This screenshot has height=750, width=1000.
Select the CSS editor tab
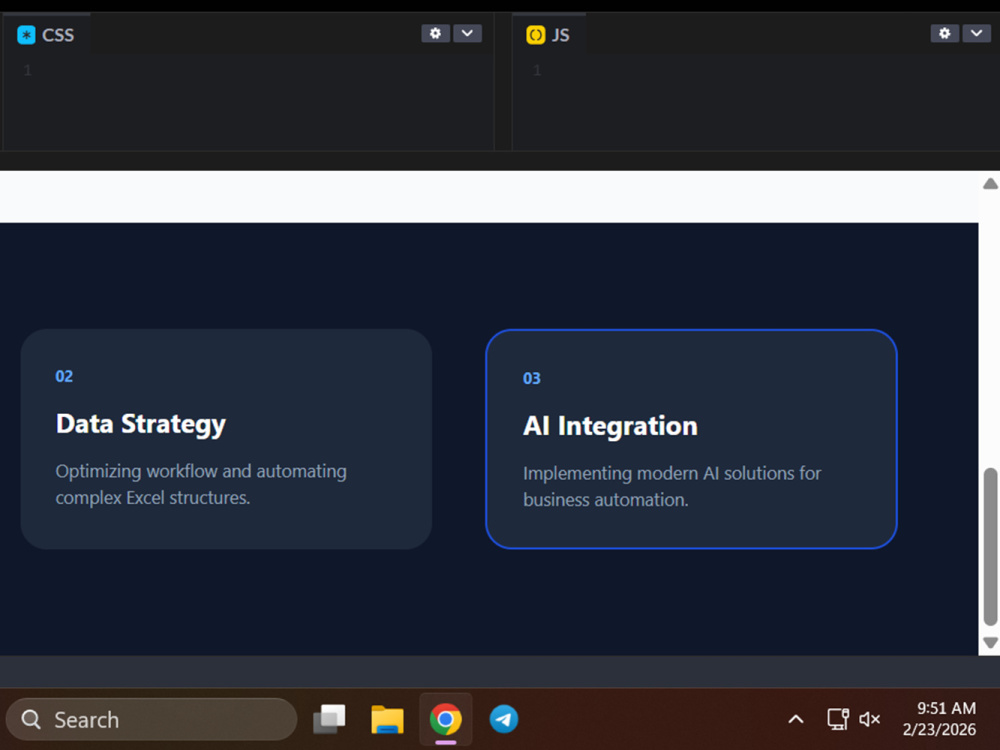(x=46, y=34)
